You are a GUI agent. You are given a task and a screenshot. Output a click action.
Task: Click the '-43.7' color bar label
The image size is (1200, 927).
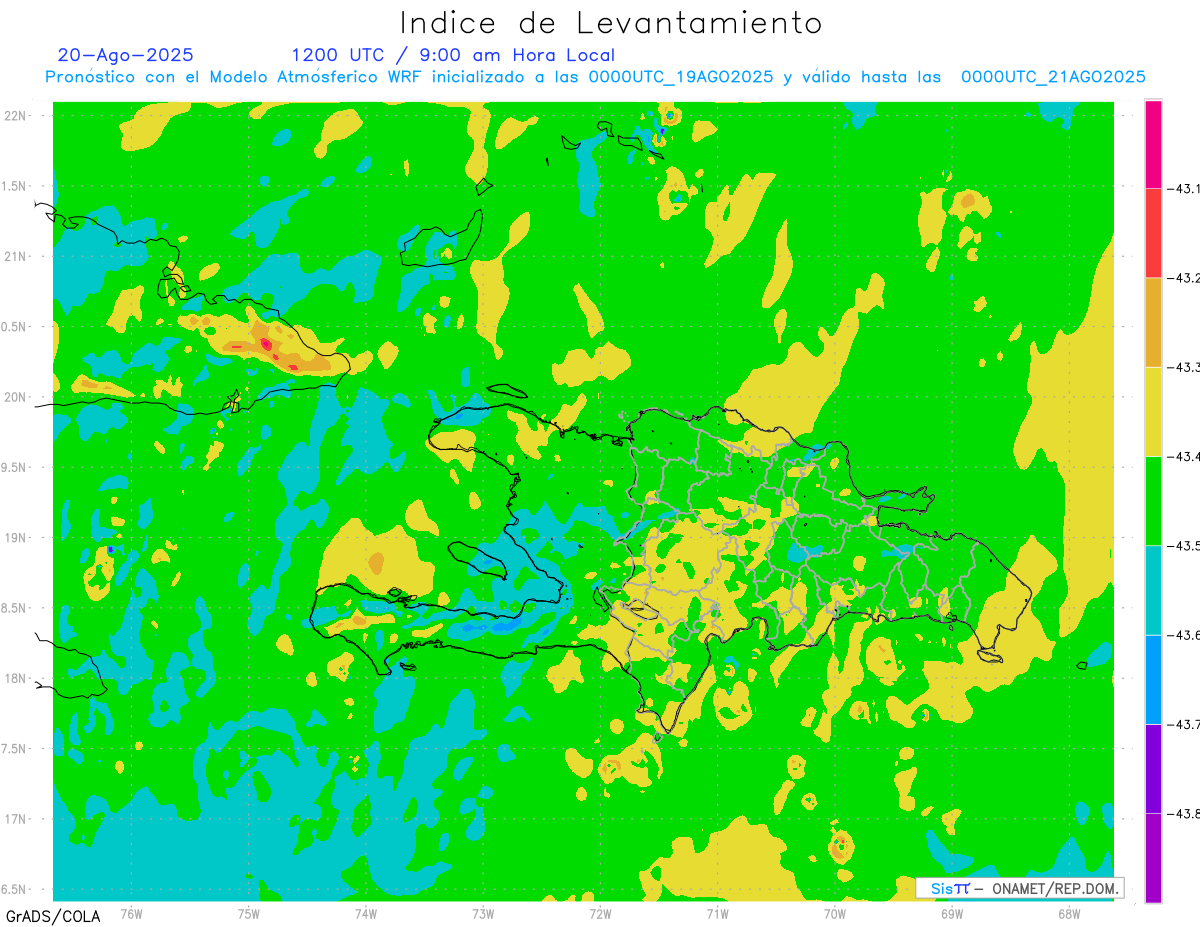pyautogui.click(x=1184, y=724)
